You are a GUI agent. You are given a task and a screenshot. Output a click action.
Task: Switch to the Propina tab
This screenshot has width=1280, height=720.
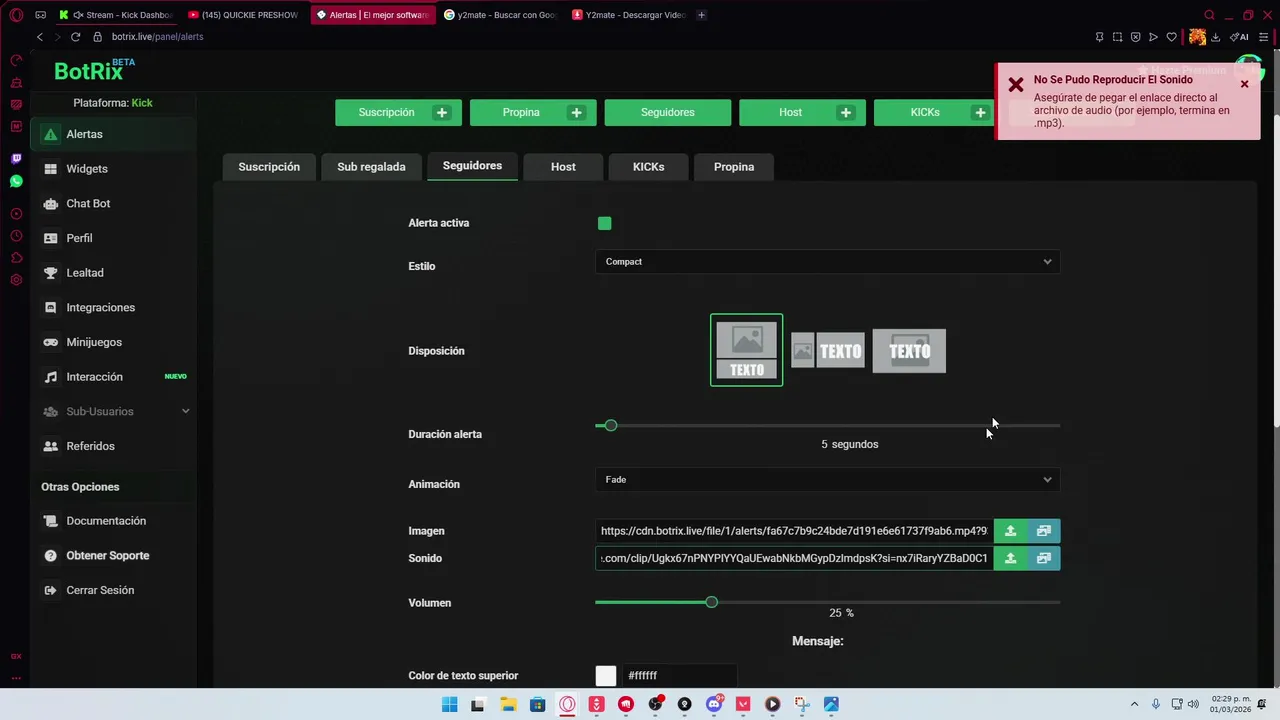(734, 167)
